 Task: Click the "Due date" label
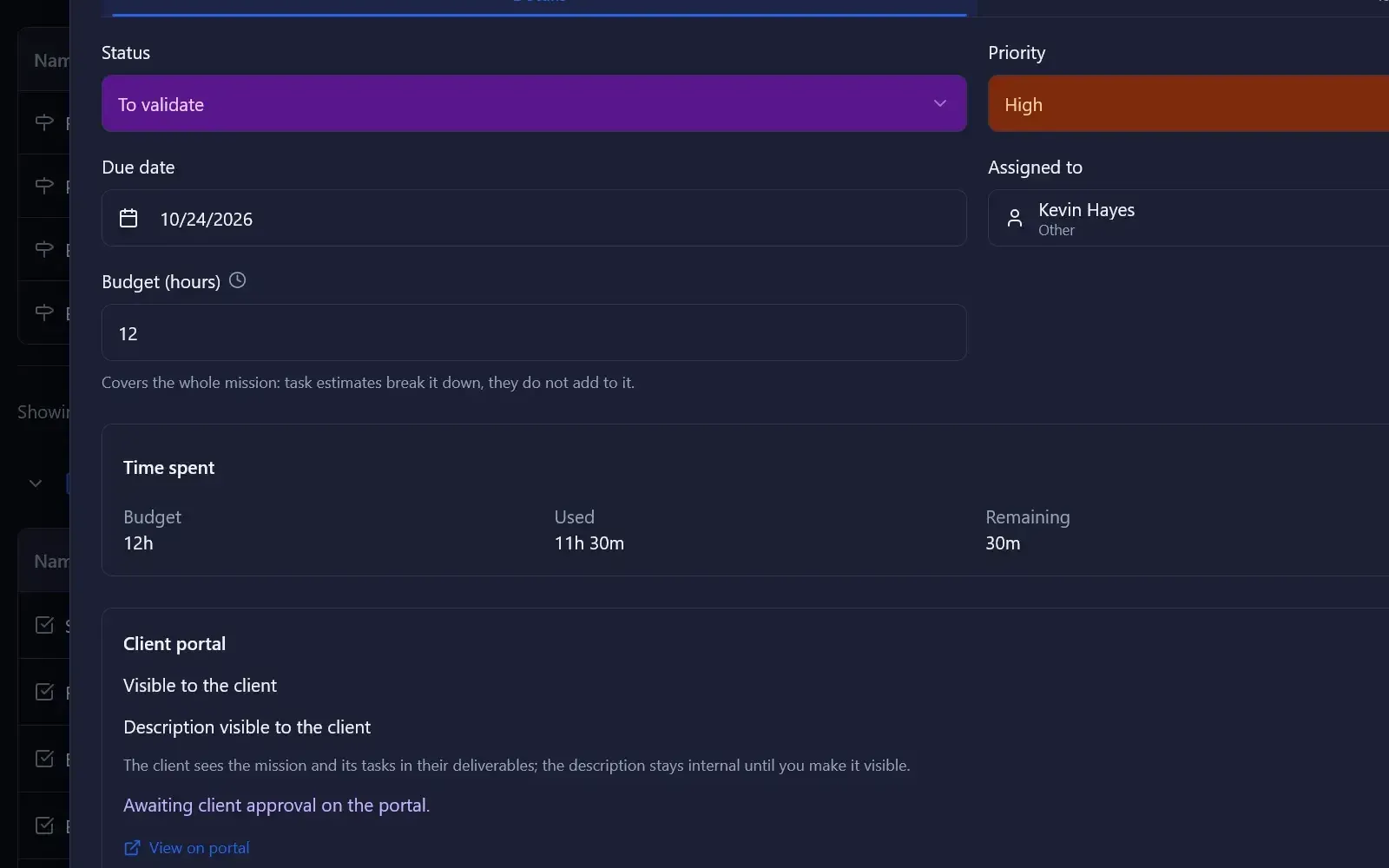[138, 168]
